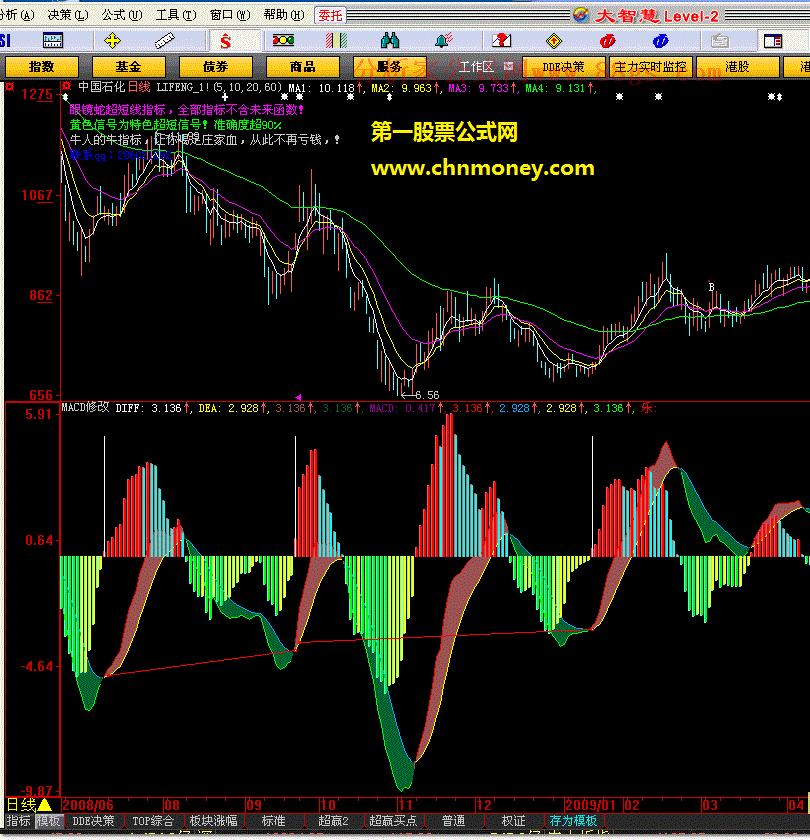Select the TOP综合 bottom tab
Screen dimensions: 810x840
[x=153, y=821]
